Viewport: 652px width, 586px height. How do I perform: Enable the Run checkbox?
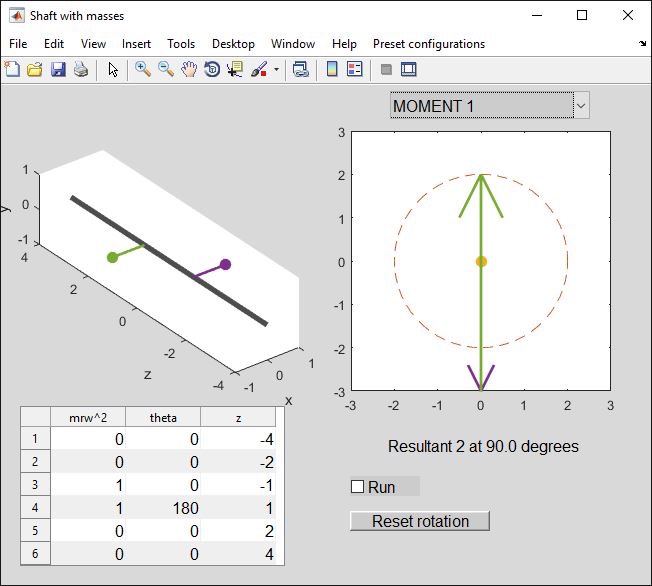[358, 487]
